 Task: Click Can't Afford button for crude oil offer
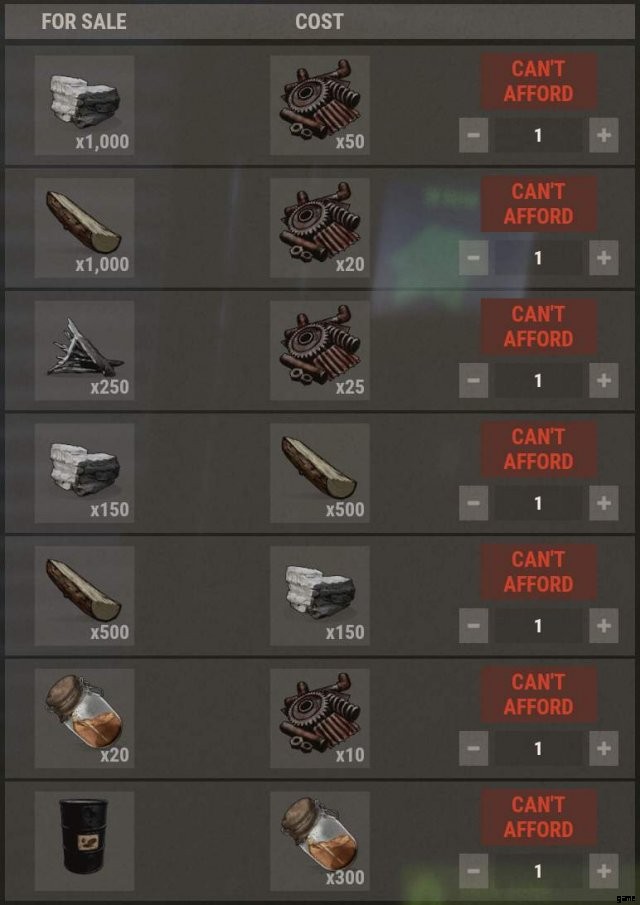pos(538,817)
